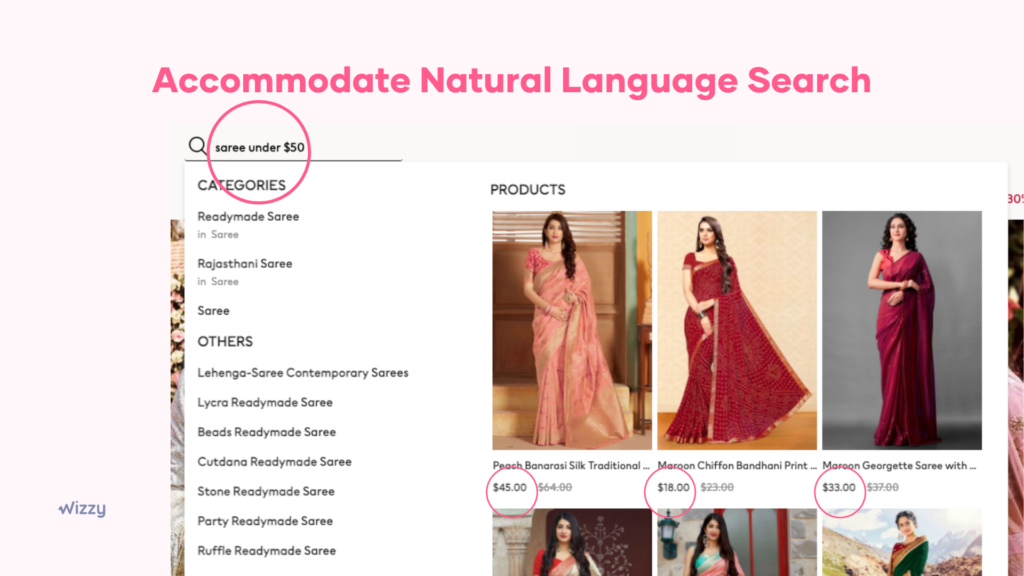Image resolution: width=1024 pixels, height=576 pixels.
Task: Open the Maroon Chiffon Bandhani saree image
Action: (737, 330)
